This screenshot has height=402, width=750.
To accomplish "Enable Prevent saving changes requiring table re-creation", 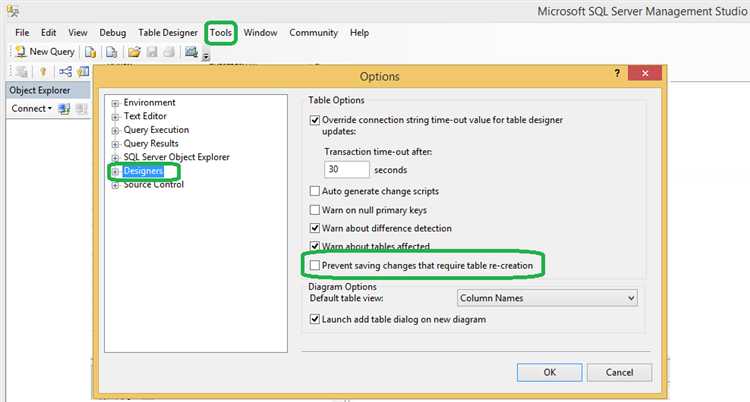I will 316,265.
